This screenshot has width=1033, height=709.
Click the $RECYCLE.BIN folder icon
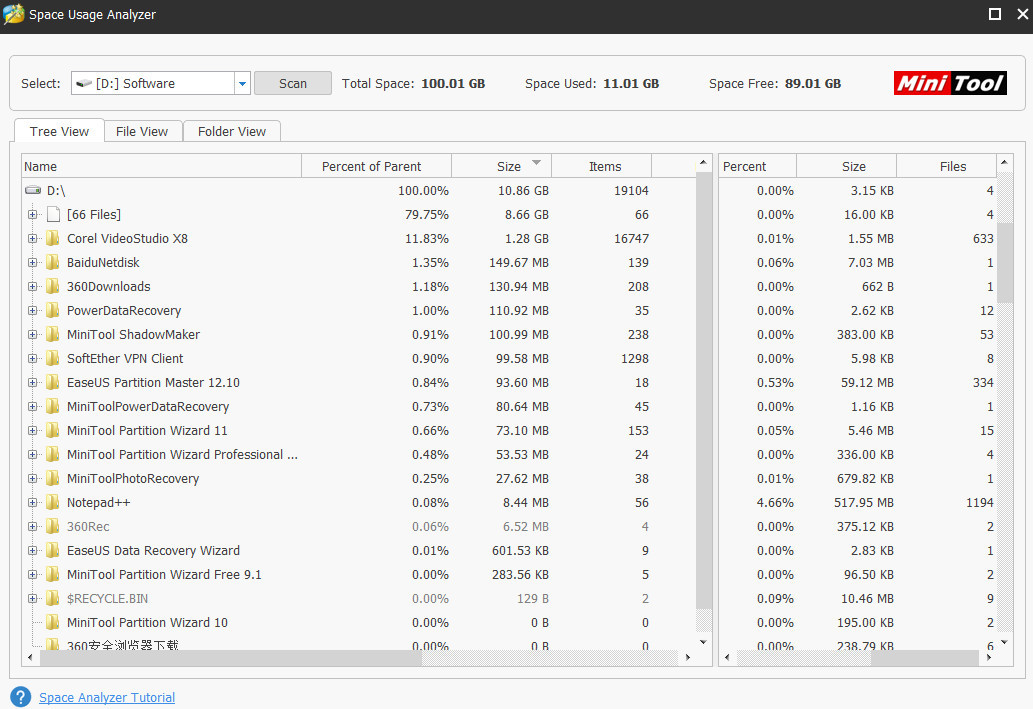pyautogui.click(x=53, y=599)
